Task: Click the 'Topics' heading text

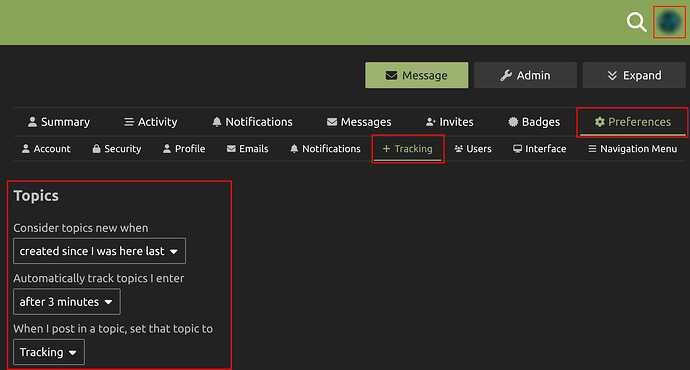Action: tap(36, 196)
